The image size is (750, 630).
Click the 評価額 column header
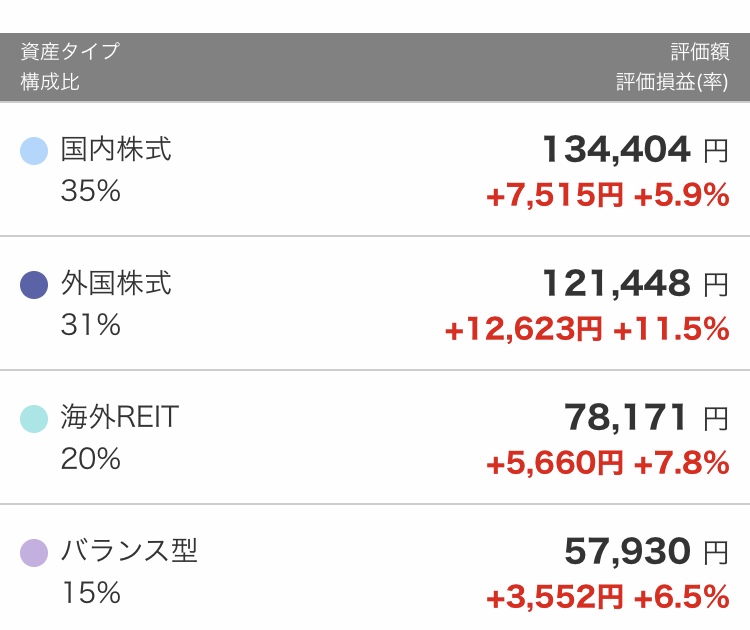(700, 51)
